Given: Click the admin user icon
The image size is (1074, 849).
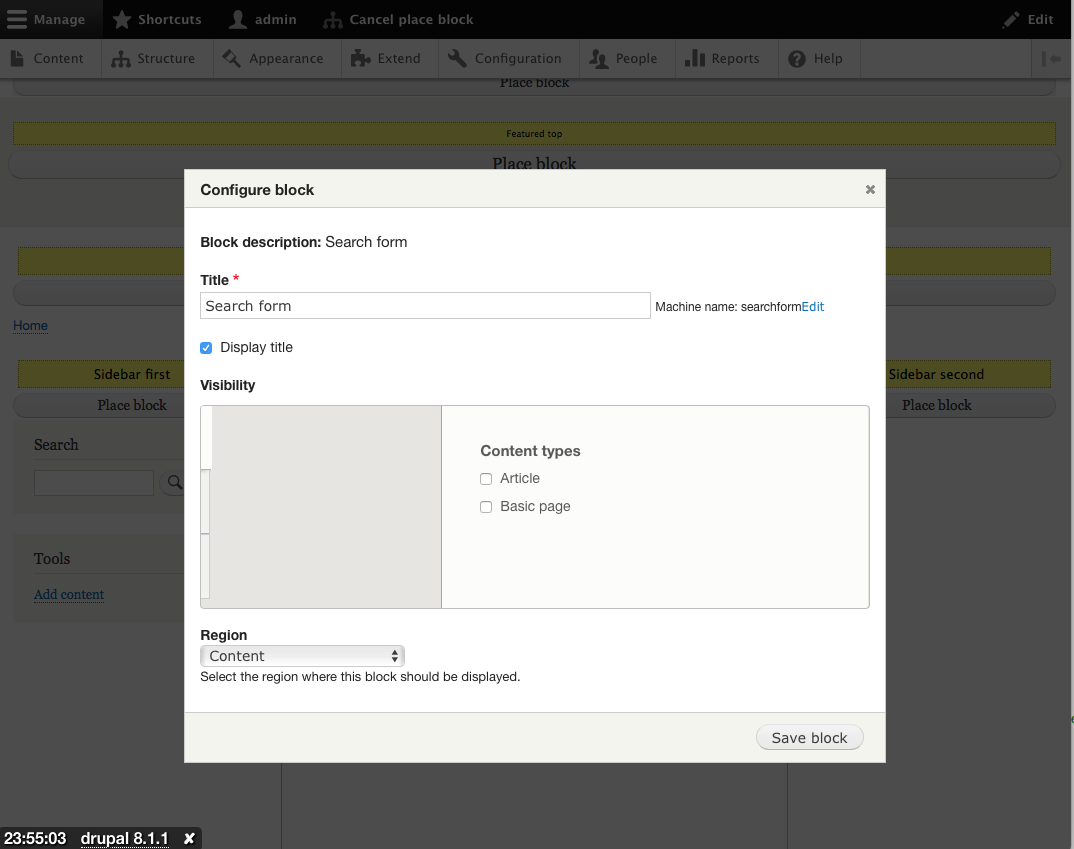Looking at the screenshot, I should coord(238,19).
